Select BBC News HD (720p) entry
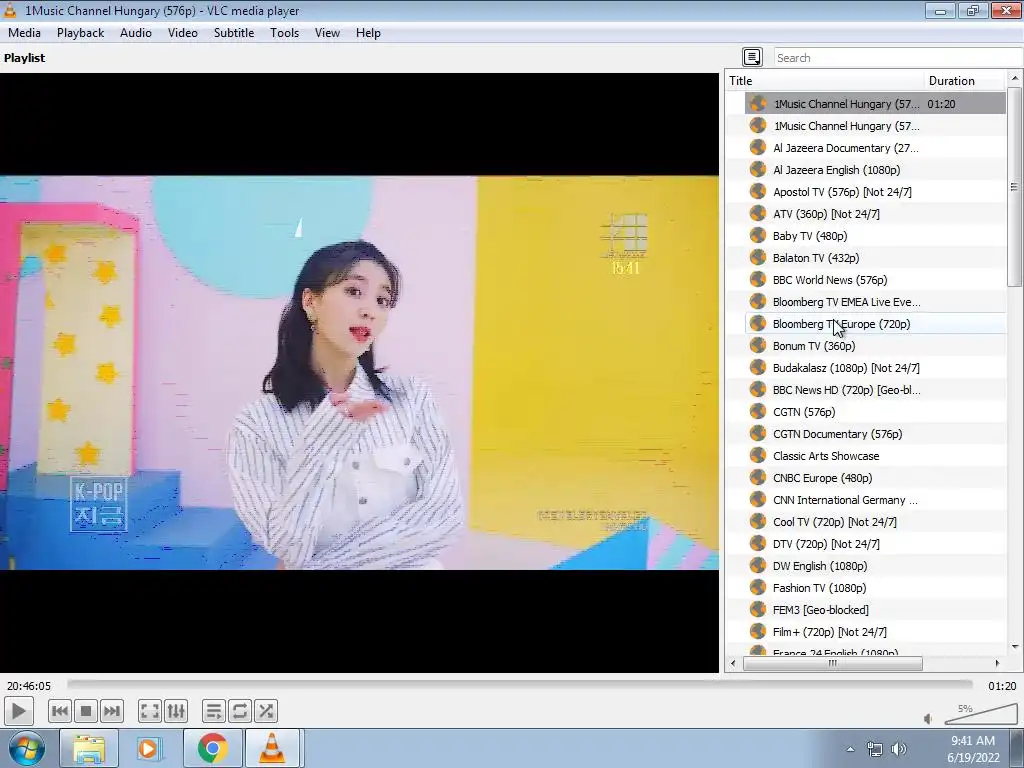The width and height of the screenshot is (1024, 768). 875,390
